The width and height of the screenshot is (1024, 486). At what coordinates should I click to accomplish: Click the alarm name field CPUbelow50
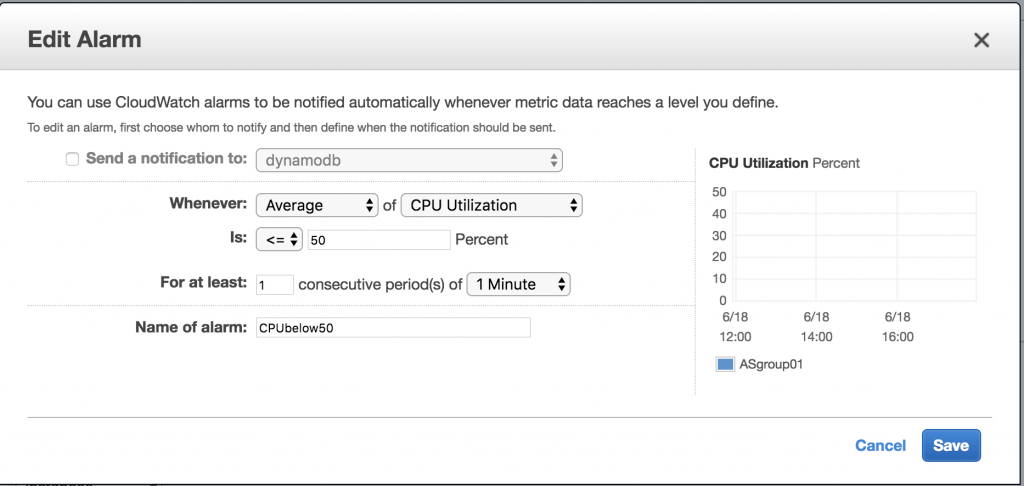point(393,328)
